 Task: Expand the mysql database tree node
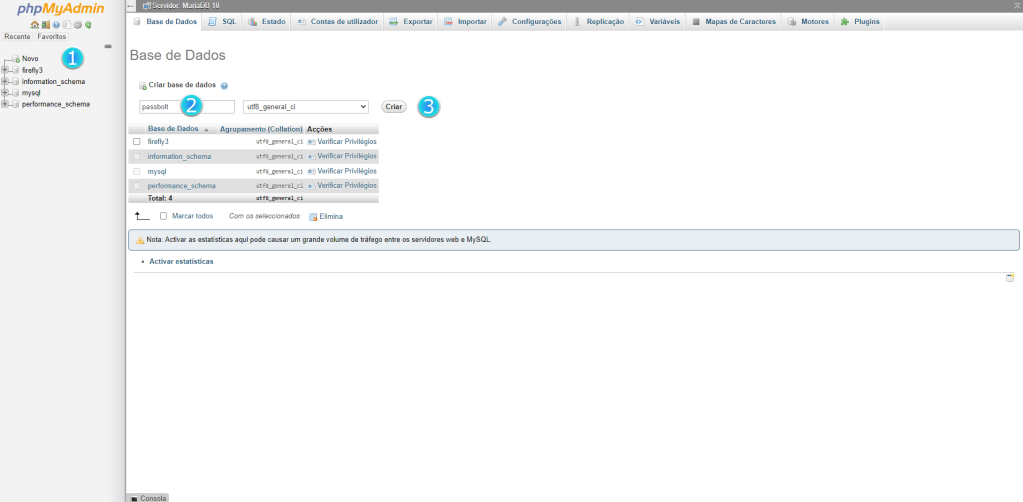(5, 93)
